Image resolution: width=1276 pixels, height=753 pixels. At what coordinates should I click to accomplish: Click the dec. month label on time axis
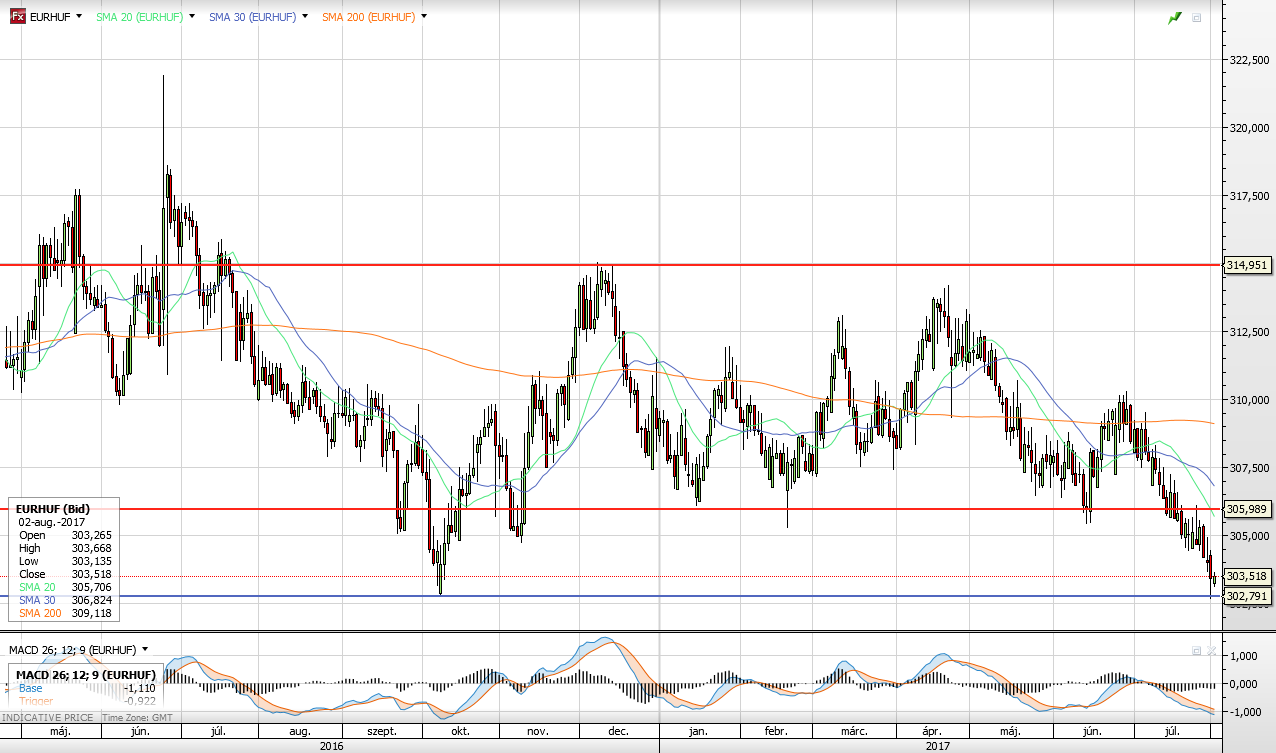618,732
